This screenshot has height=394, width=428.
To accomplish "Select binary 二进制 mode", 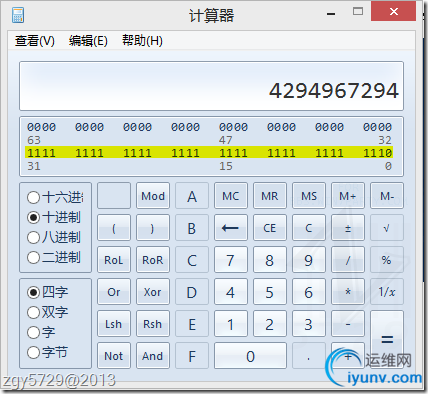I will click(54, 257).
